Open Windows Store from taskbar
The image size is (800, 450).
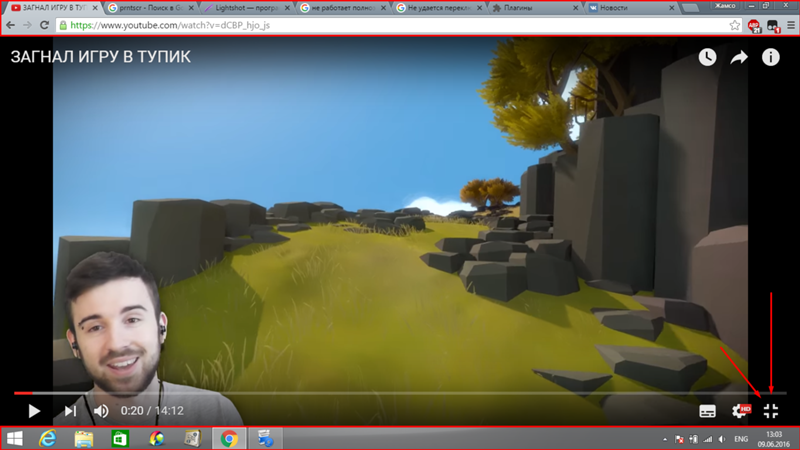(120, 438)
